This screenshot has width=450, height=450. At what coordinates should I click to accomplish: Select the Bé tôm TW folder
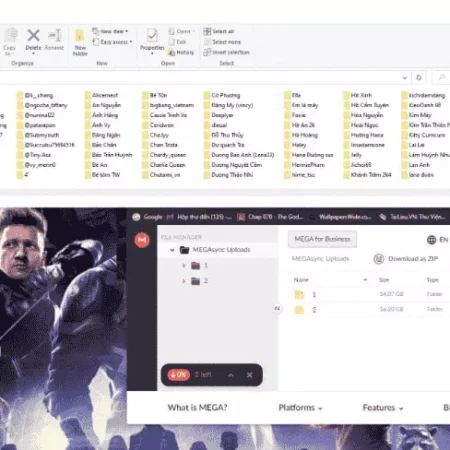pos(102,175)
